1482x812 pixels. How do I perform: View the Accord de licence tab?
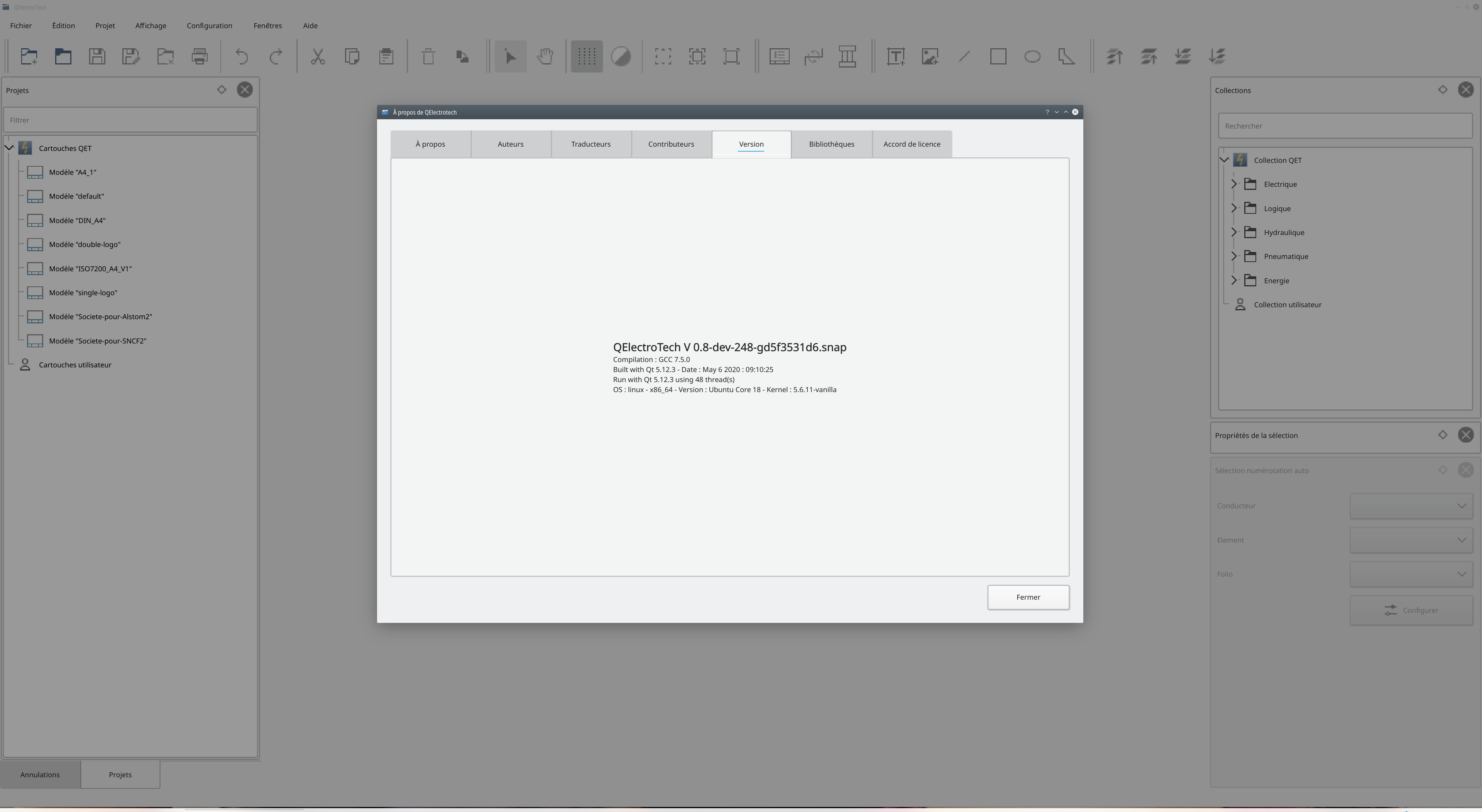pos(912,144)
